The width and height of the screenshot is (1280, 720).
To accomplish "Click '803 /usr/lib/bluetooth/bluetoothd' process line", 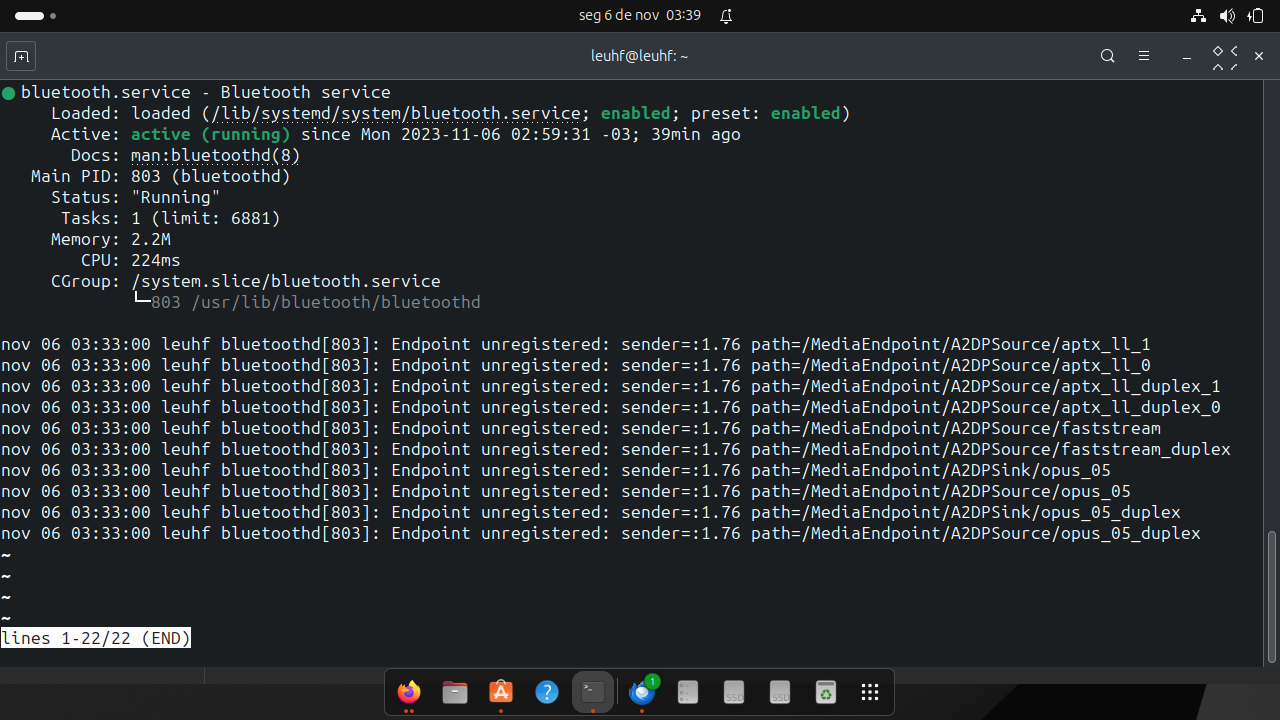I will point(316,302).
